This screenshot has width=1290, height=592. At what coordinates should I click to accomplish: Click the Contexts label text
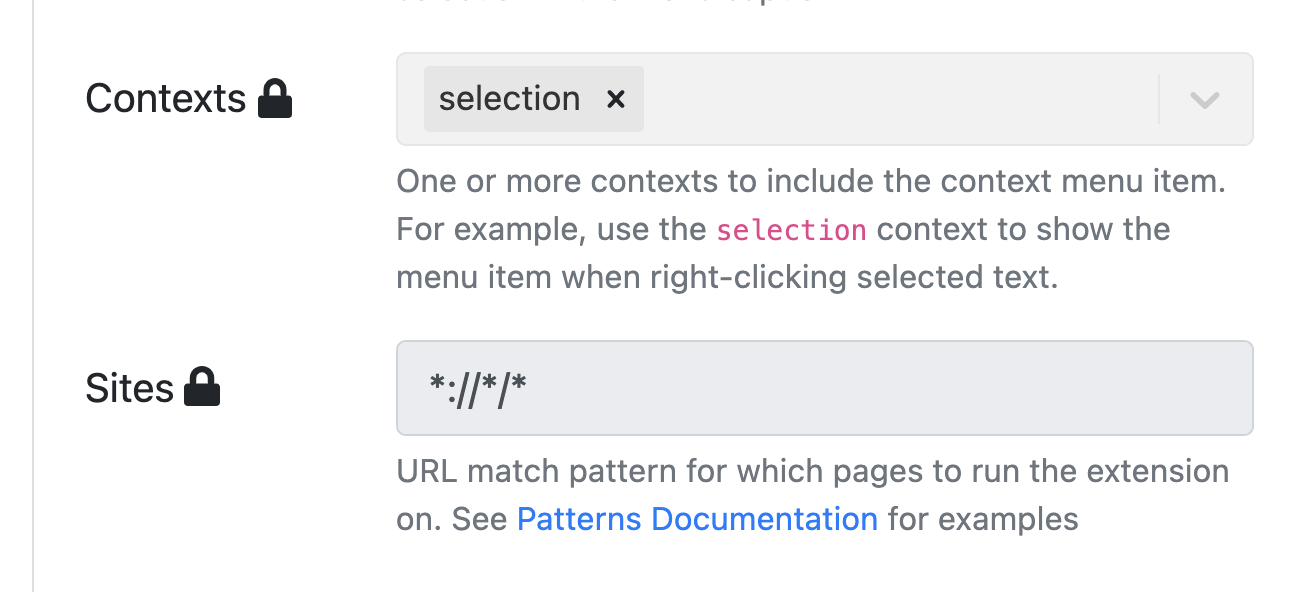tap(166, 97)
